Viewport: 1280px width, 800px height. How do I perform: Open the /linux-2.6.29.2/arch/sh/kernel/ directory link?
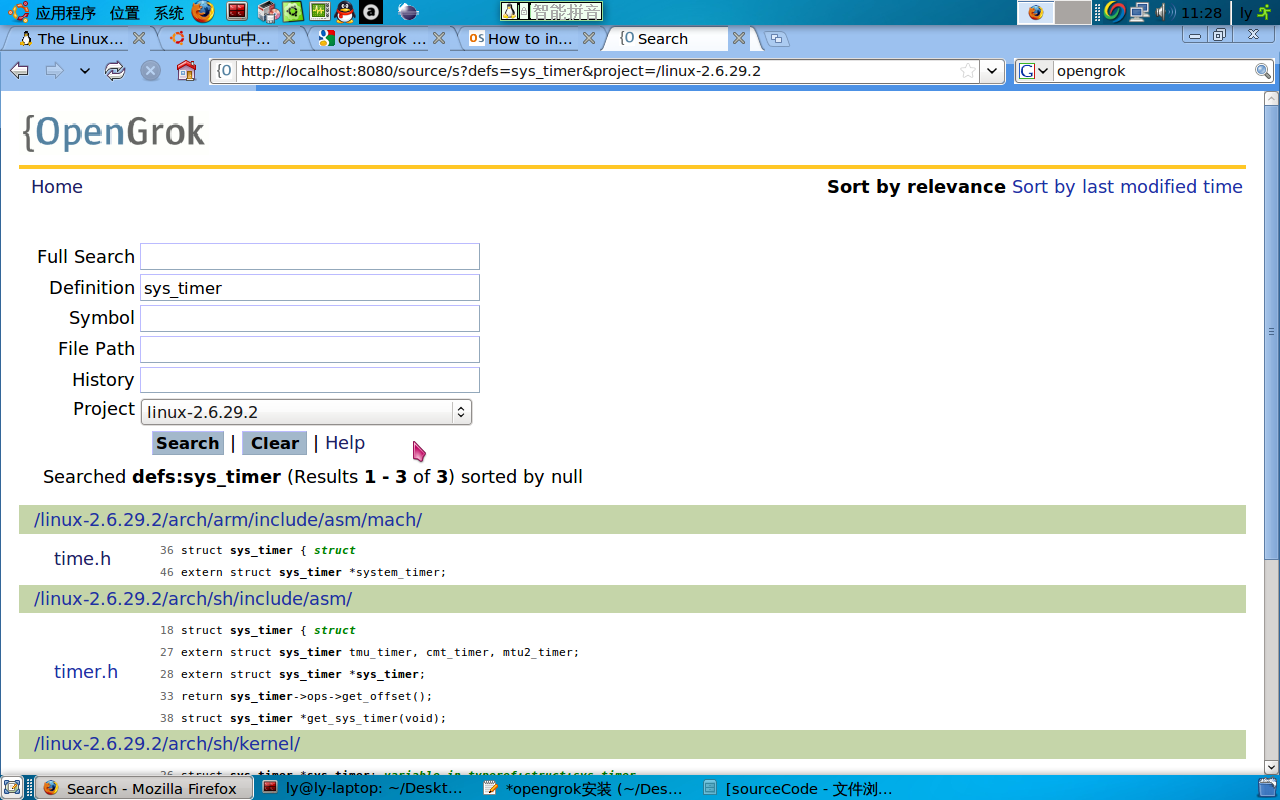pos(167,744)
